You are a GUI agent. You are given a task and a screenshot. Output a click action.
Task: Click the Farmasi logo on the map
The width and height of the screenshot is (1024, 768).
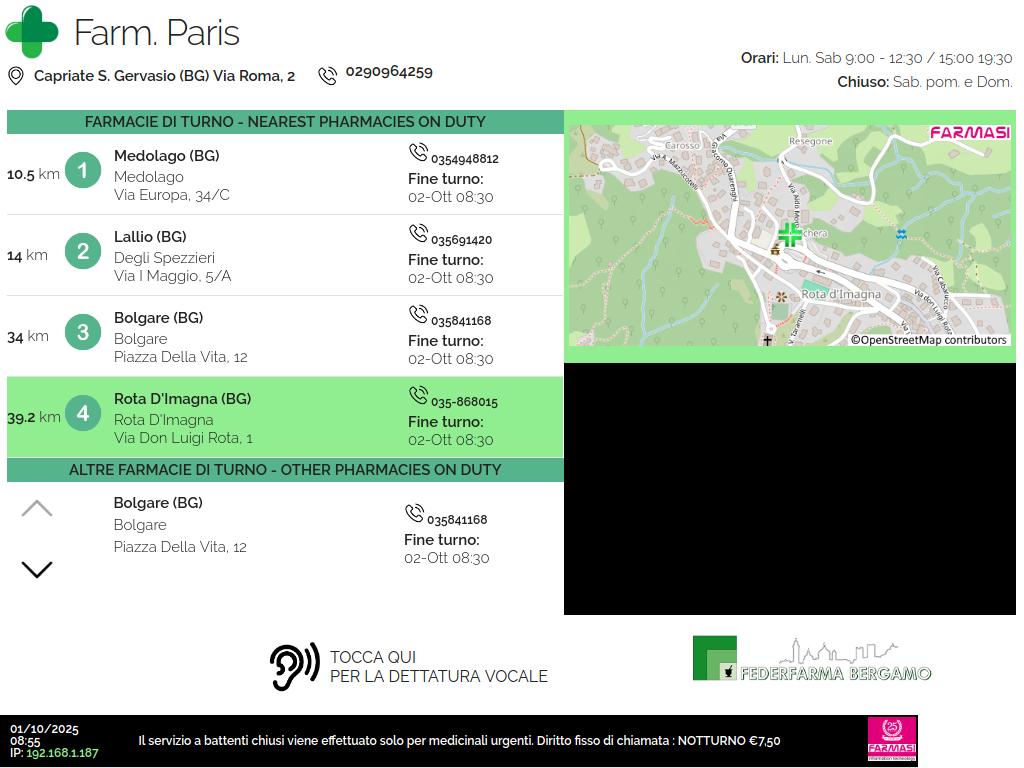point(969,133)
